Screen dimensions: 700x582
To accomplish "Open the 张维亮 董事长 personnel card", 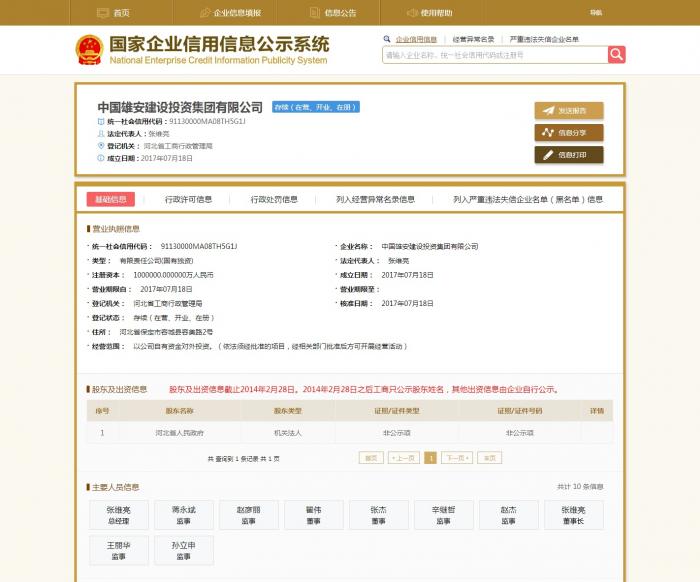I will [x=574, y=515].
